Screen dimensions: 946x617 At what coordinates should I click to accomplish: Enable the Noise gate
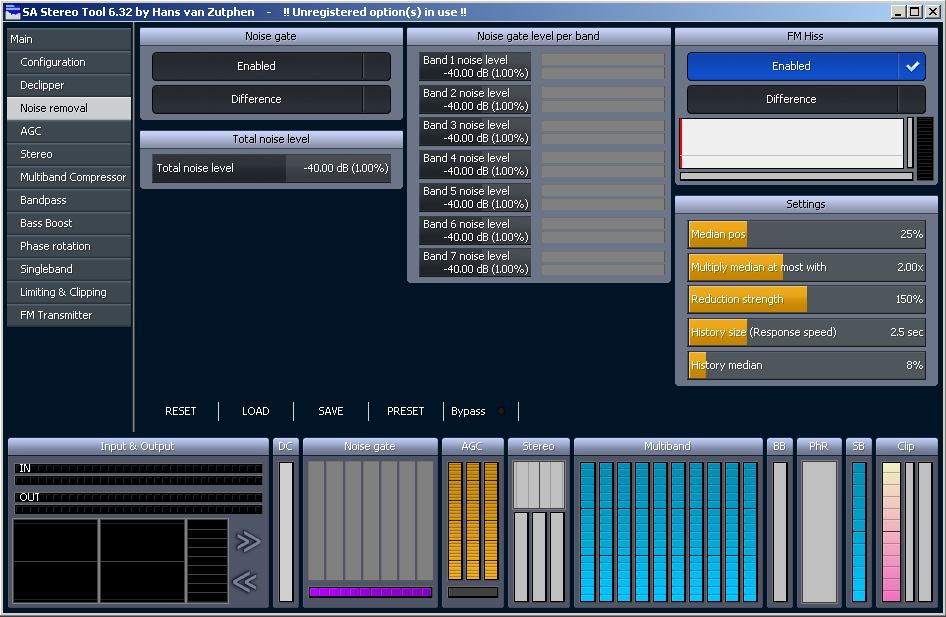pyautogui.click(x=271, y=66)
